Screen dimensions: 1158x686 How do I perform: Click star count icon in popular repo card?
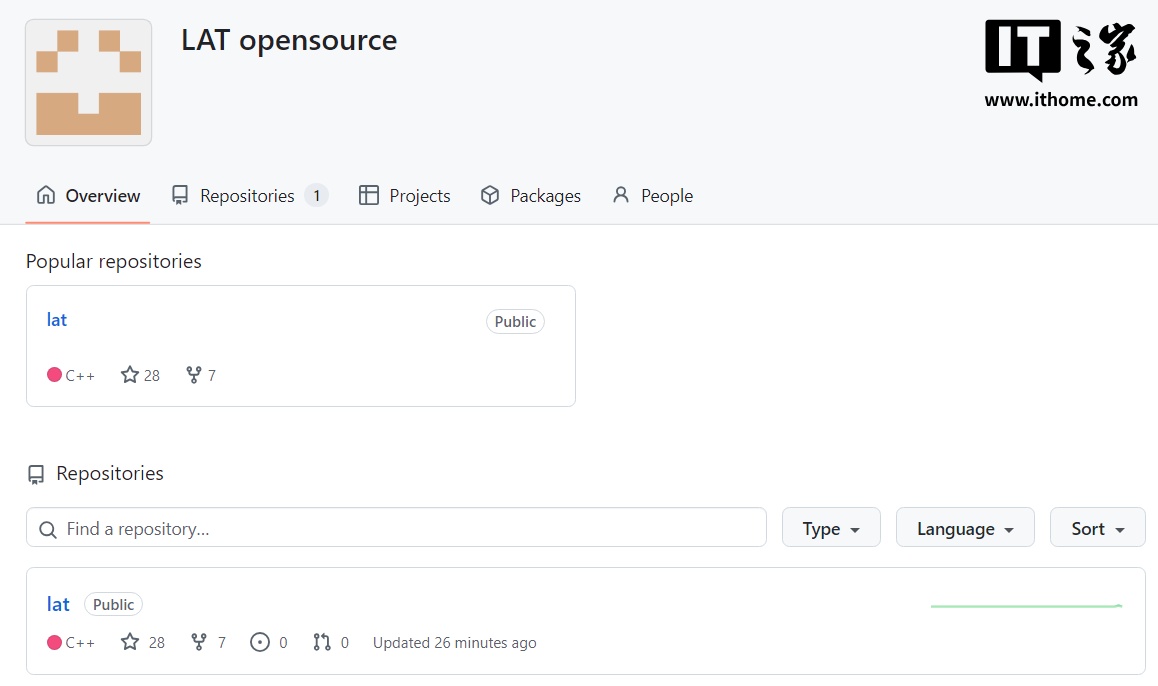(x=130, y=375)
